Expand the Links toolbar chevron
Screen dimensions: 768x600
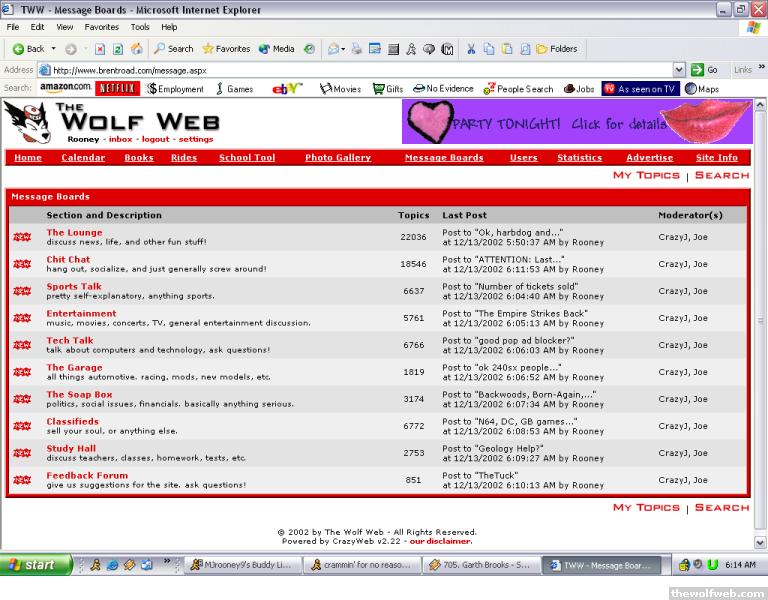click(760, 70)
